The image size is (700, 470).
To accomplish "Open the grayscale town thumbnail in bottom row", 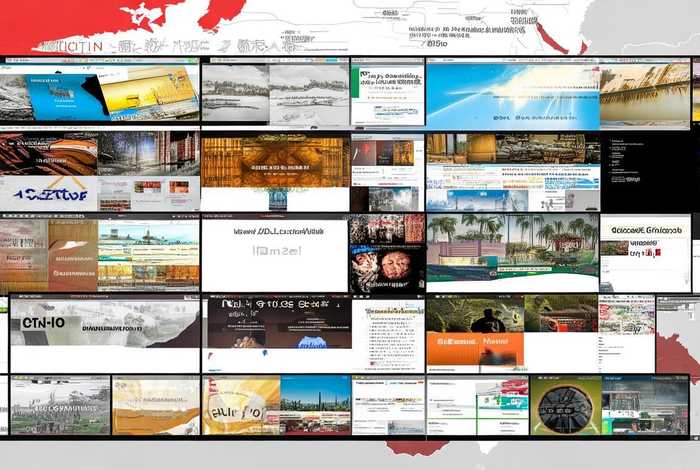I will (x=60, y=406).
